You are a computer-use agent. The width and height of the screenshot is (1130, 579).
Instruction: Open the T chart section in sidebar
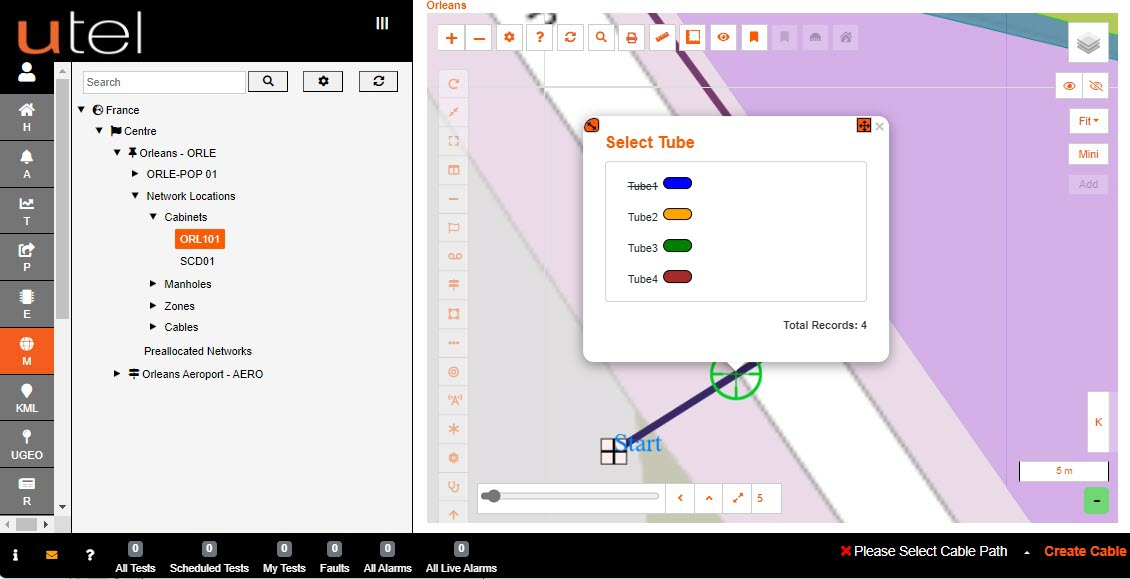[27, 211]
